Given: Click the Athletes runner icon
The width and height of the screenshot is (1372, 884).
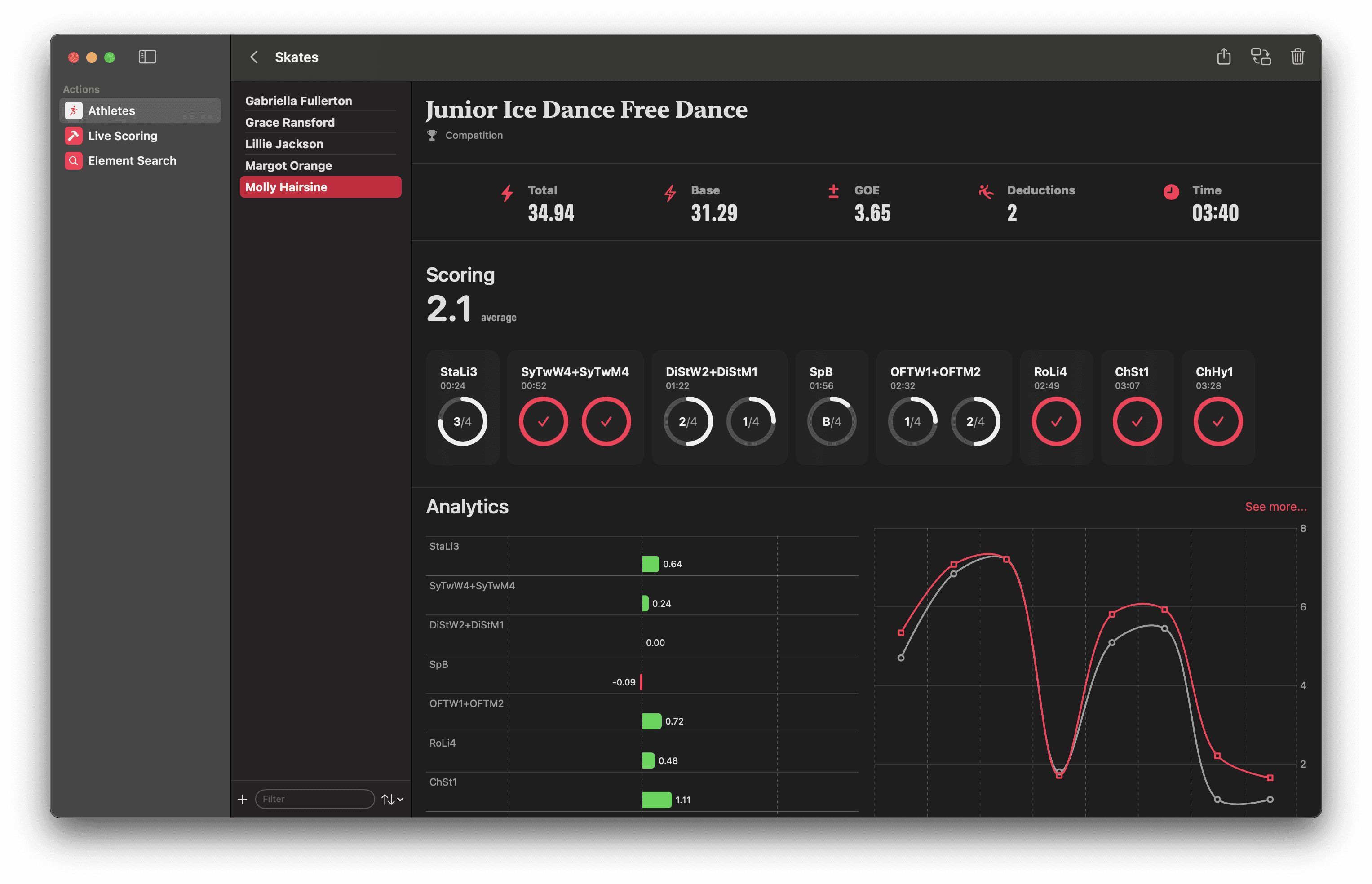Looking at the screenshot, I should click(x=74, y=111).
